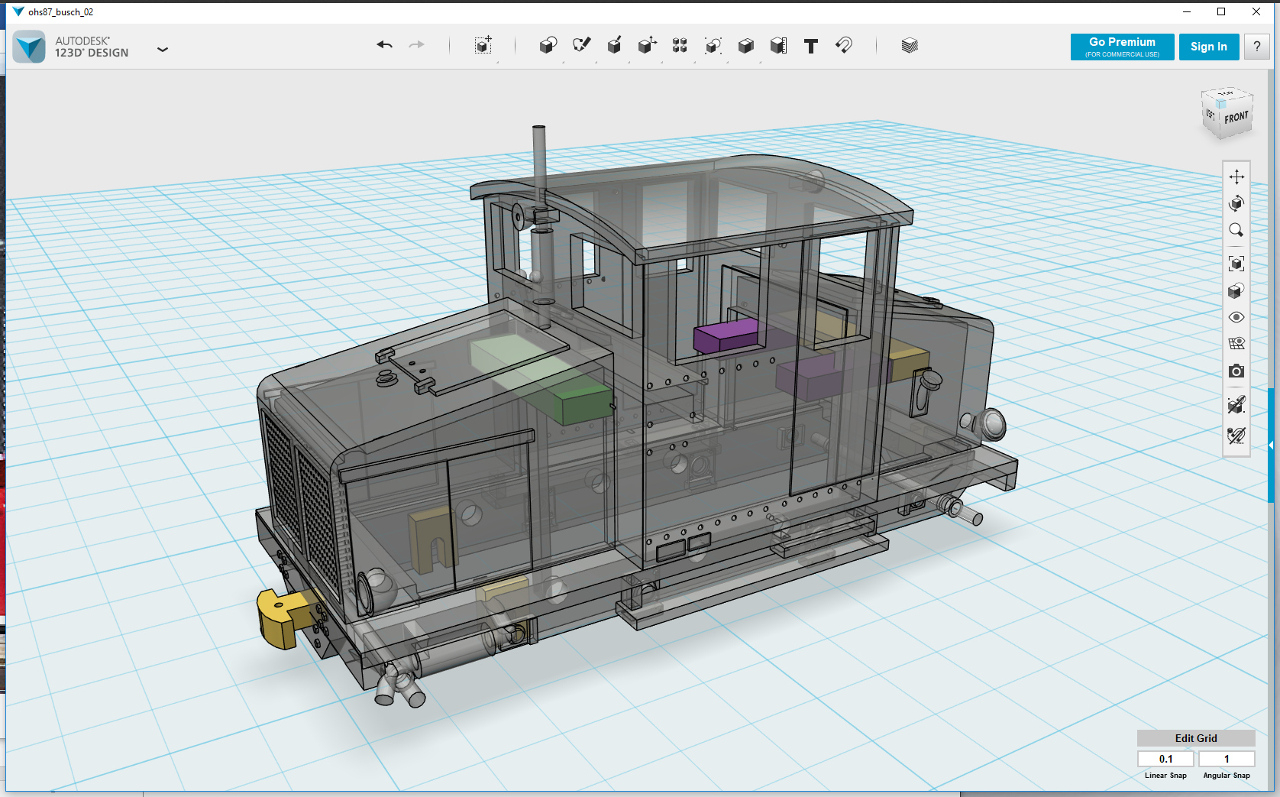Viewport: 1280px width, 797px height.
Task: Select the Zoom magnifier tool
Action: pyautogui.click(x=1237, y=231)
